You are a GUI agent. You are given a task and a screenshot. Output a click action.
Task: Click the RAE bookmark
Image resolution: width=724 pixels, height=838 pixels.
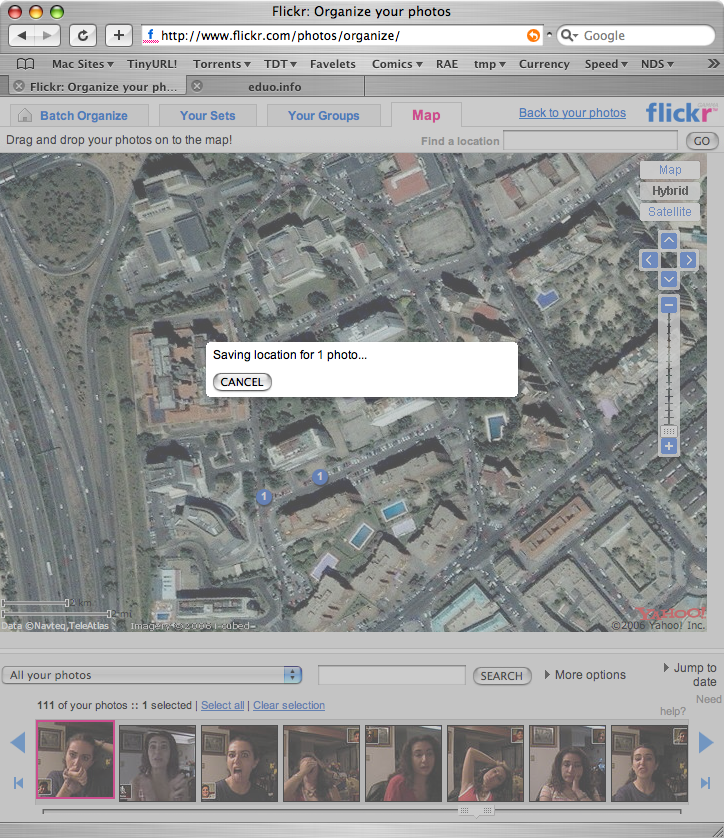pos(447,64)
